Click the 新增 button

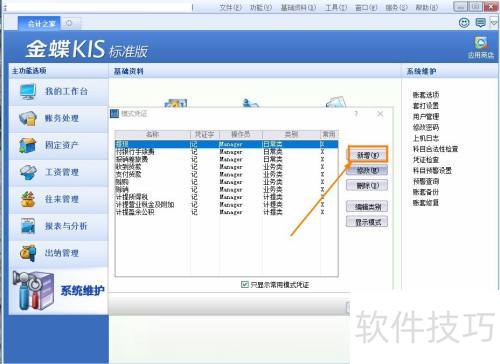368,155
